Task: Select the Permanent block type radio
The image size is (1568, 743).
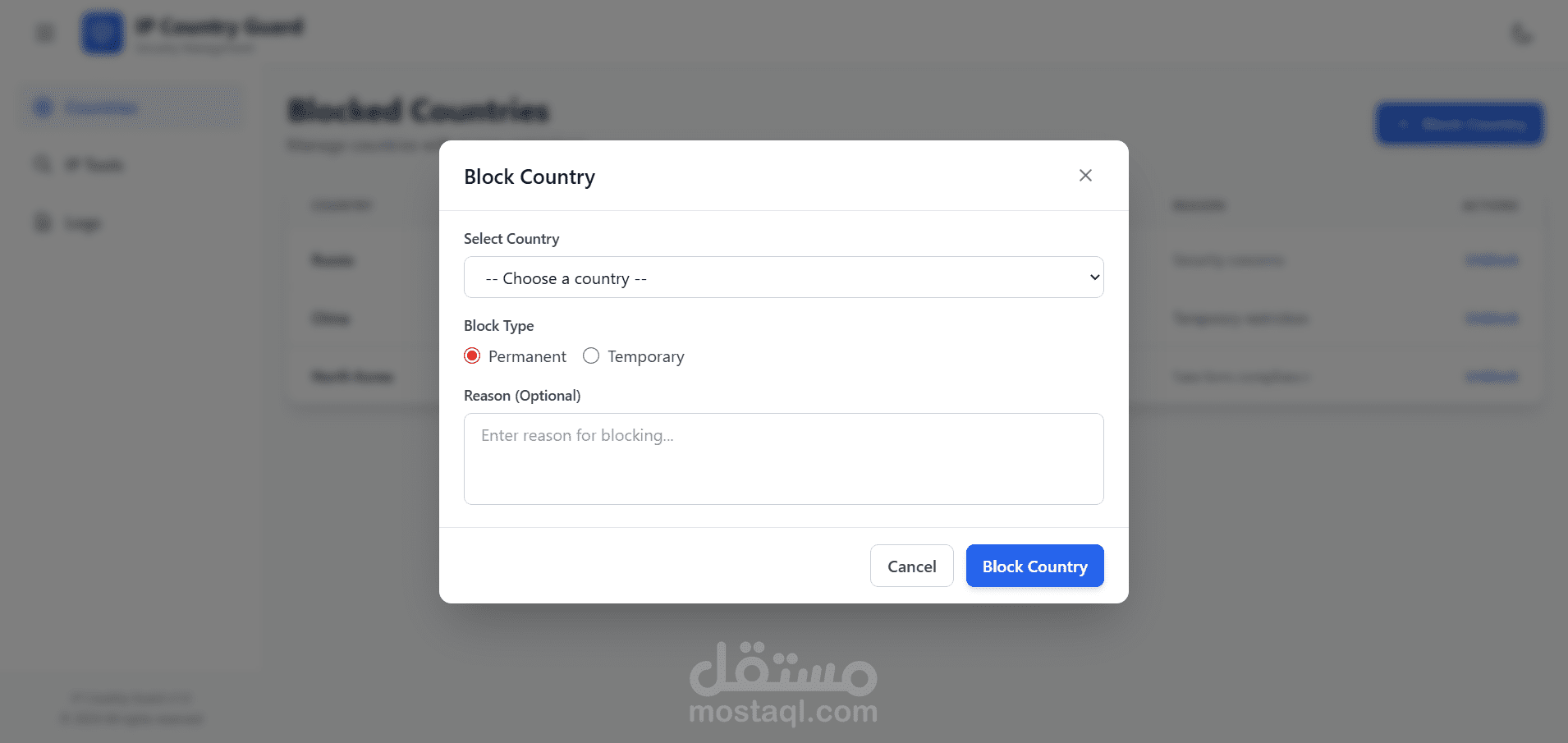Action: tap(472, 356)
